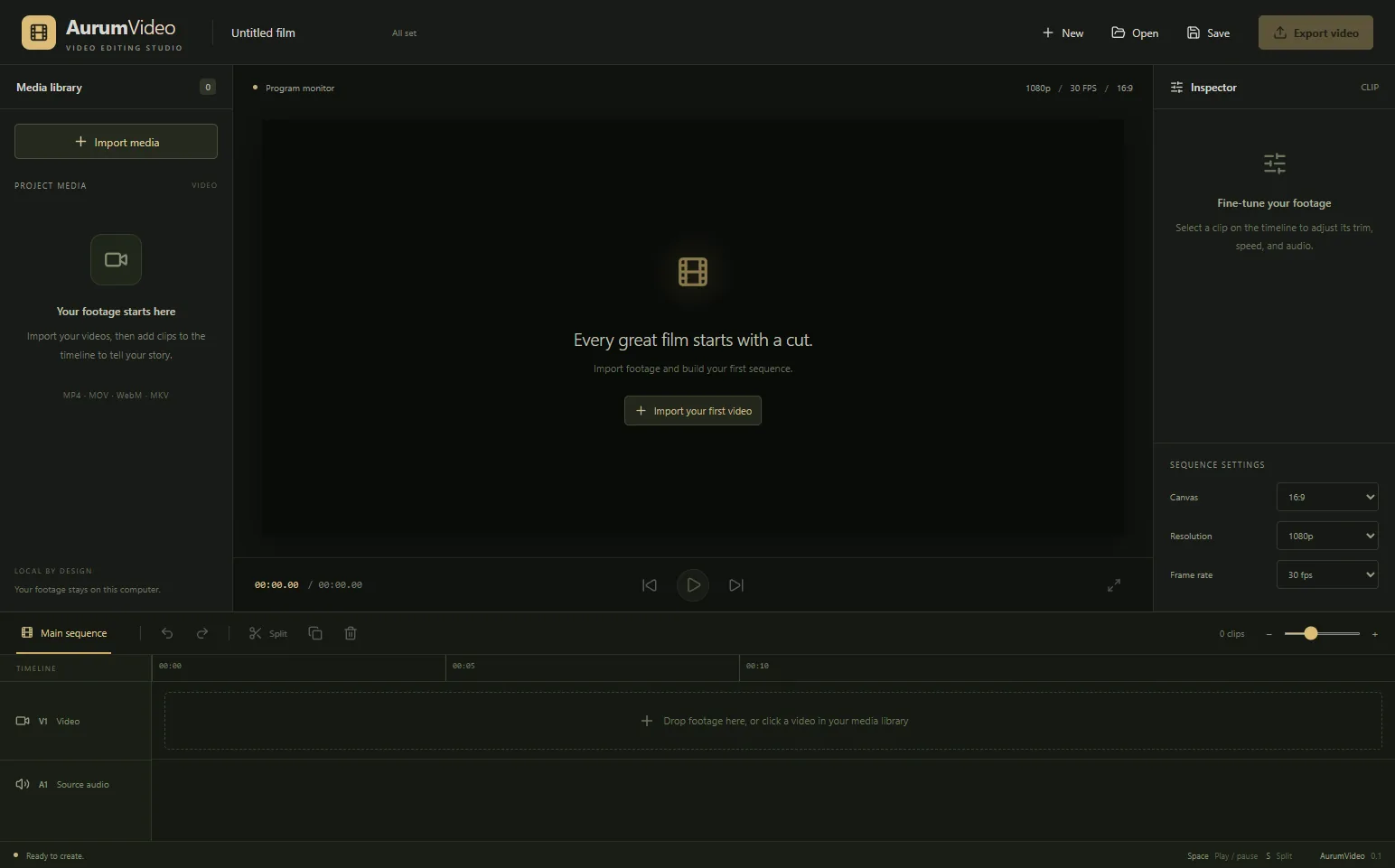Open the Resolution dropdown
1395x868 pixels.
(x=1327, y=536)
